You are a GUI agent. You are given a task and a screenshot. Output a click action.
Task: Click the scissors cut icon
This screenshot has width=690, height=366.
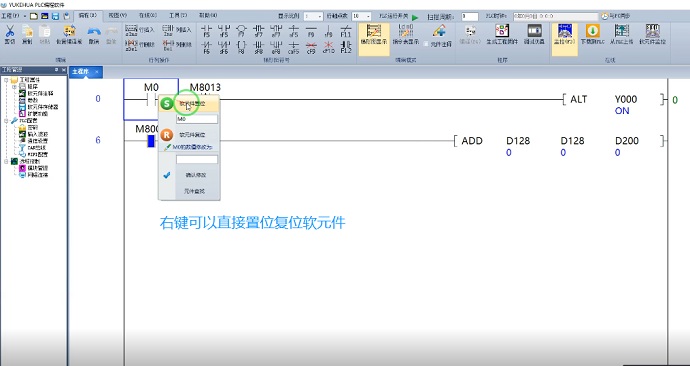(x=10, y=32)
